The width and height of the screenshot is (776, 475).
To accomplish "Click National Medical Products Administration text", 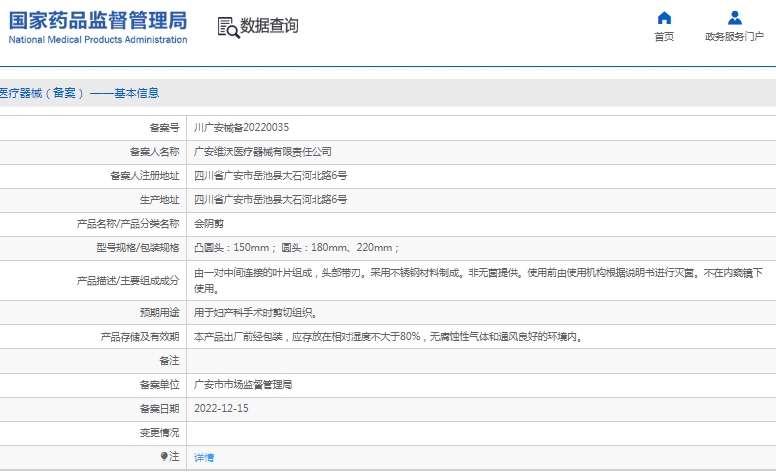I will [98, 40].
